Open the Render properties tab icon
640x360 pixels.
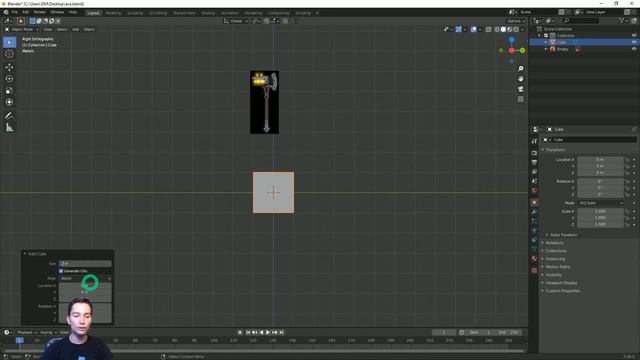pos(534,153)
